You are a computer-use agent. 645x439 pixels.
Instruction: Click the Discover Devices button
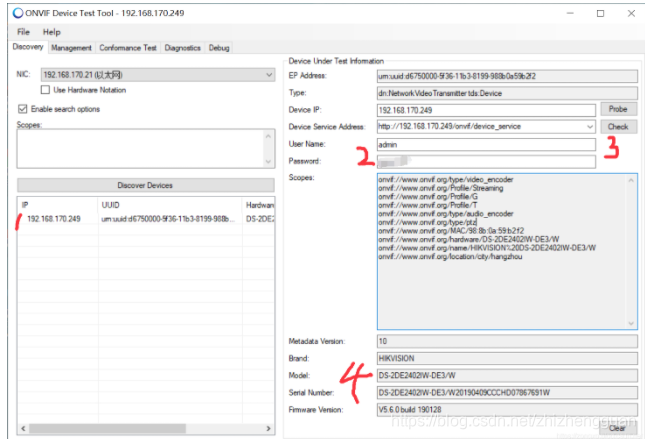tap(146, 185)
